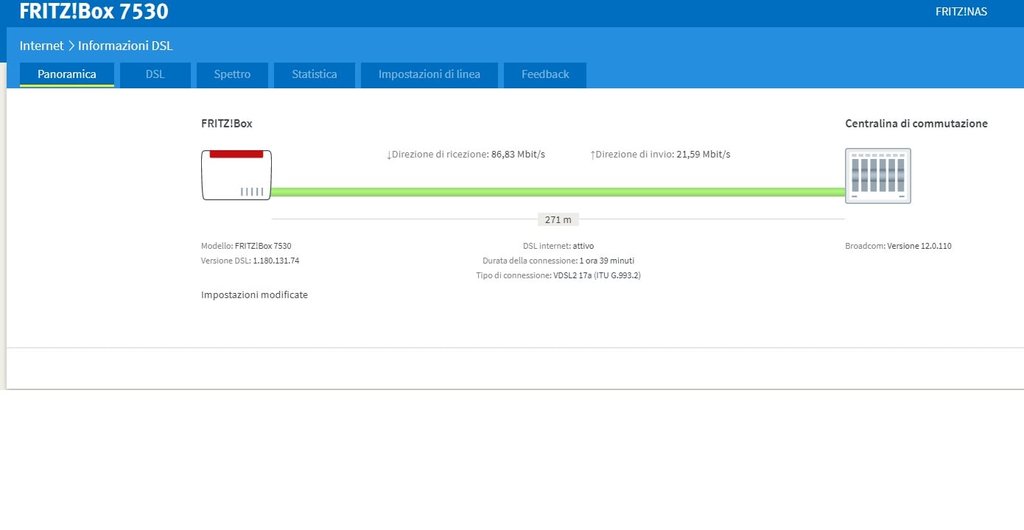Click the upload arrow beside Direzione di invio
Image resolution: width=1024 pixels, height=530 pixels.
click(x=592, y=155)
